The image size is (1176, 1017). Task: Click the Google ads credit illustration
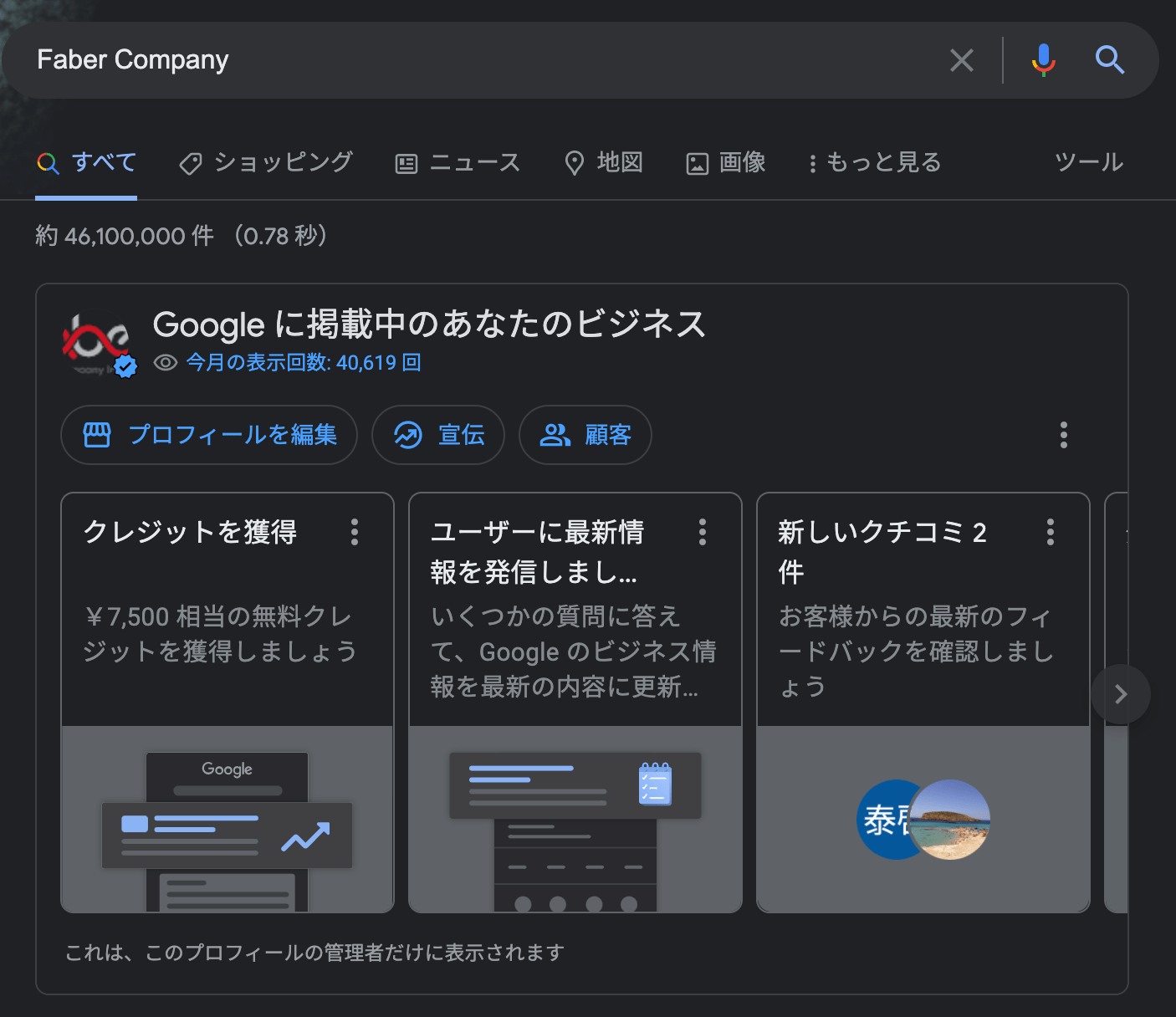pyautogui.click(x=228, y=820)
